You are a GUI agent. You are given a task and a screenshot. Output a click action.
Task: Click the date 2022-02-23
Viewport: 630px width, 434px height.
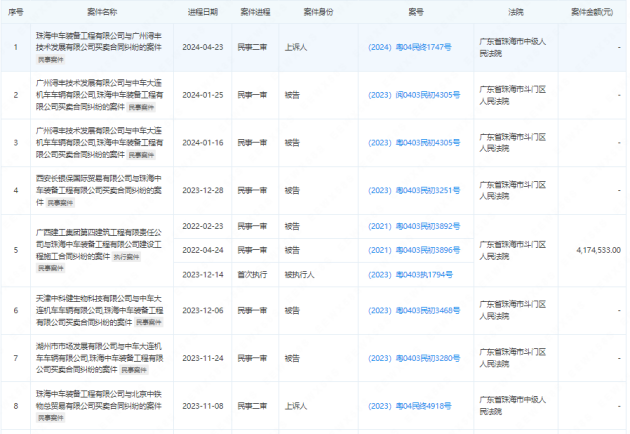tap(202, 227)
